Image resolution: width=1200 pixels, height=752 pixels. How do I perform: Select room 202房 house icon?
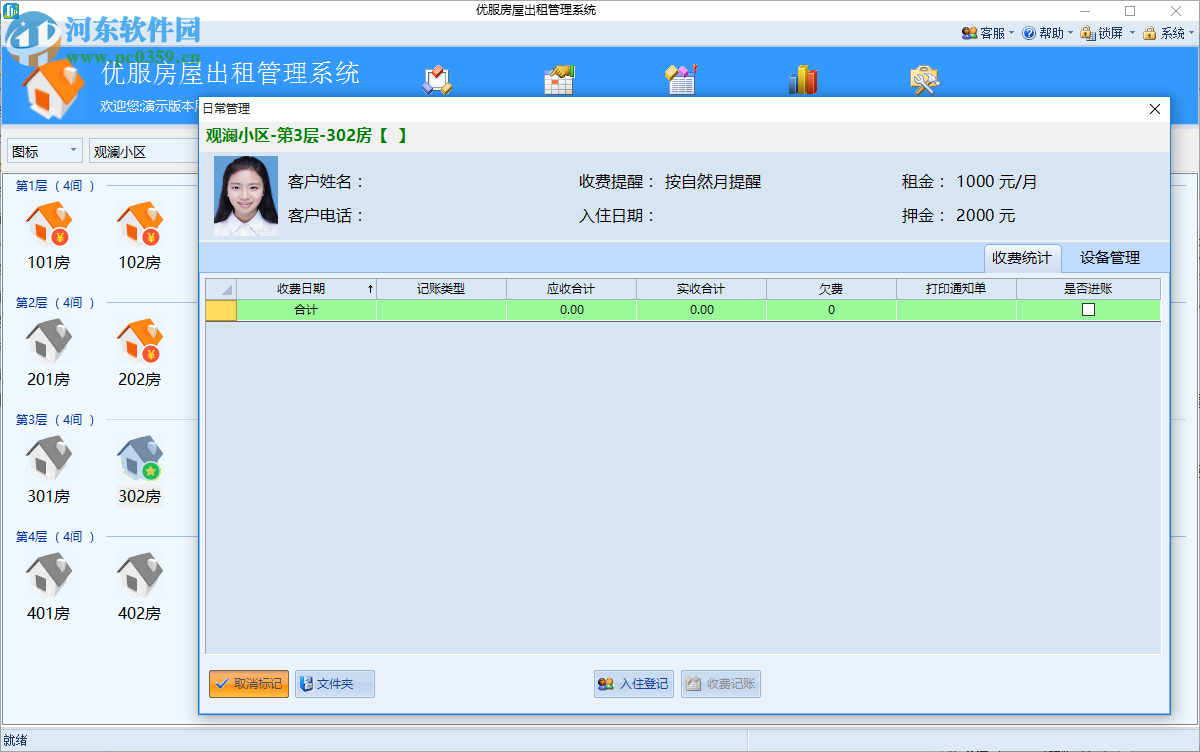point(139,342)
